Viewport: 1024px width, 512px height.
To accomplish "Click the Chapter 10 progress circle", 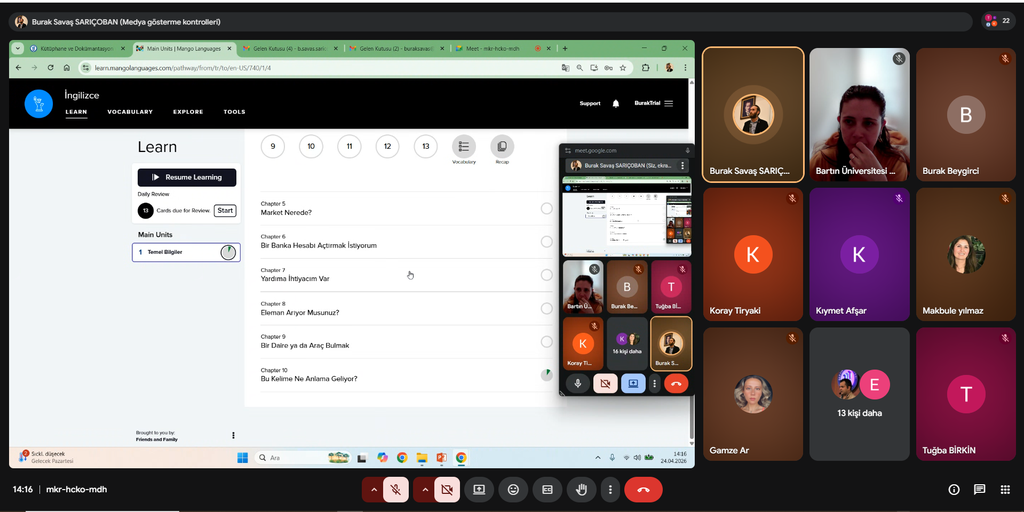I will [546, 375].
